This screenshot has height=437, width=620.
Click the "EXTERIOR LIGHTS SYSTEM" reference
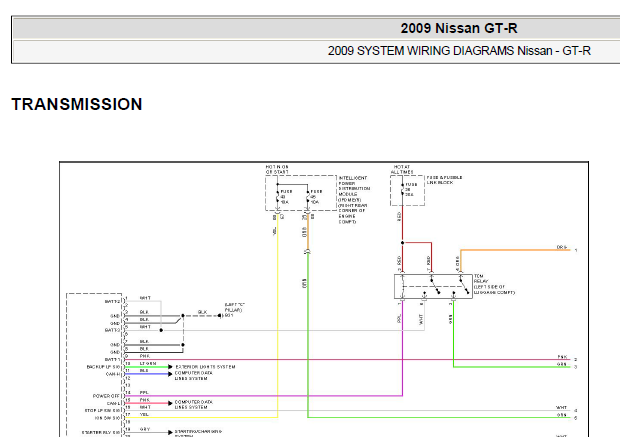205,367
